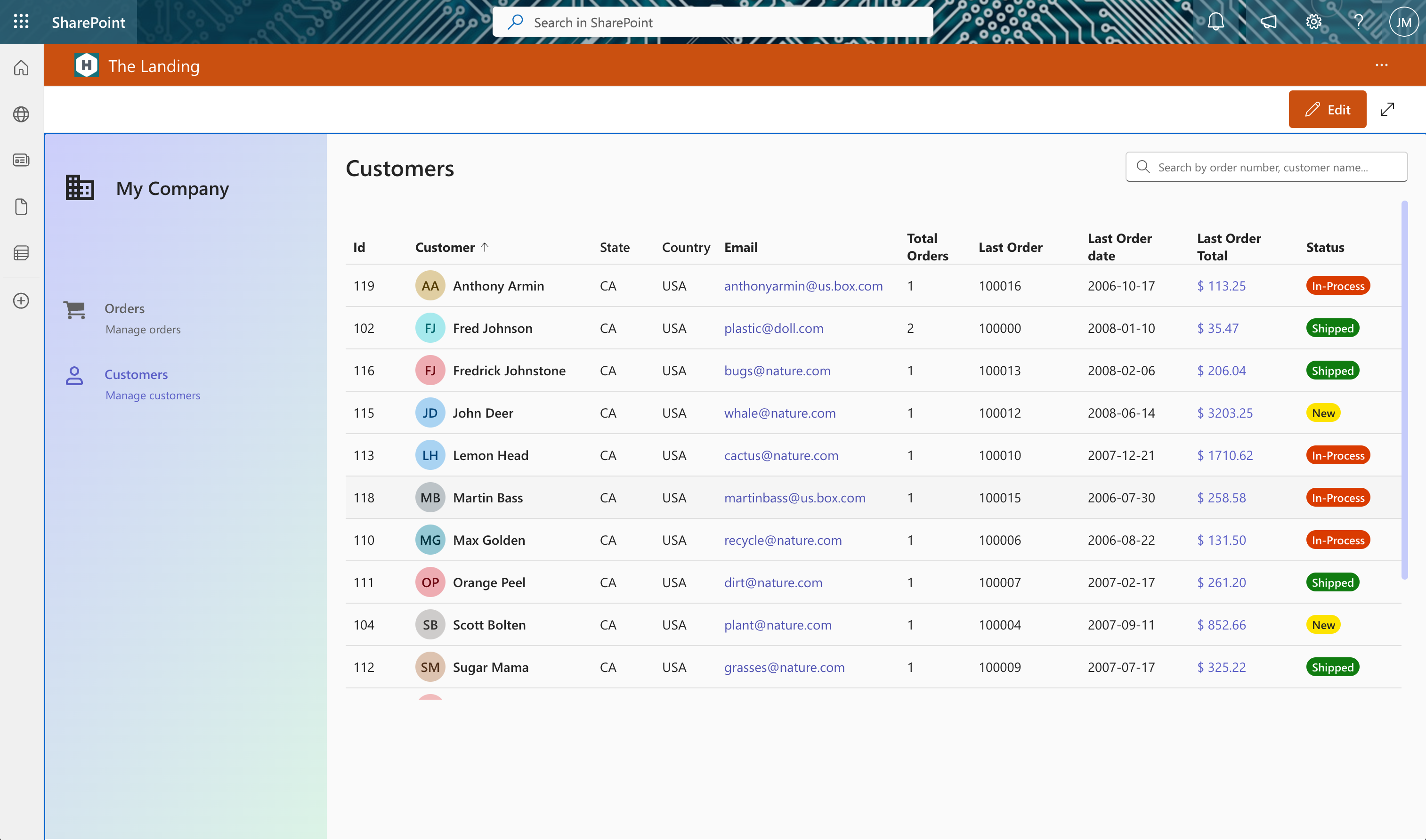Open the files page icon in sidebar
This screenshot has width=1426, height=840.
[x=21, y=207]
